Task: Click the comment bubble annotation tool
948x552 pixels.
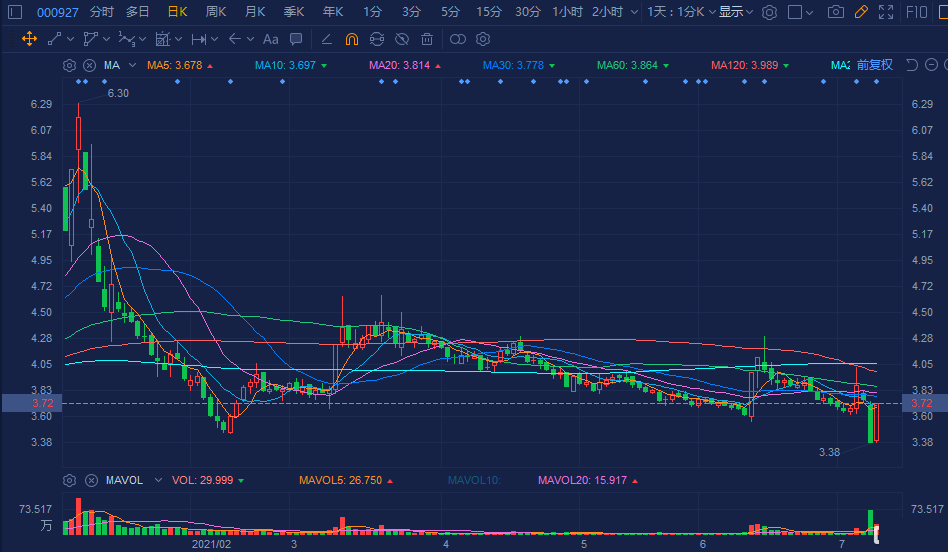Action: click(296, 39)
